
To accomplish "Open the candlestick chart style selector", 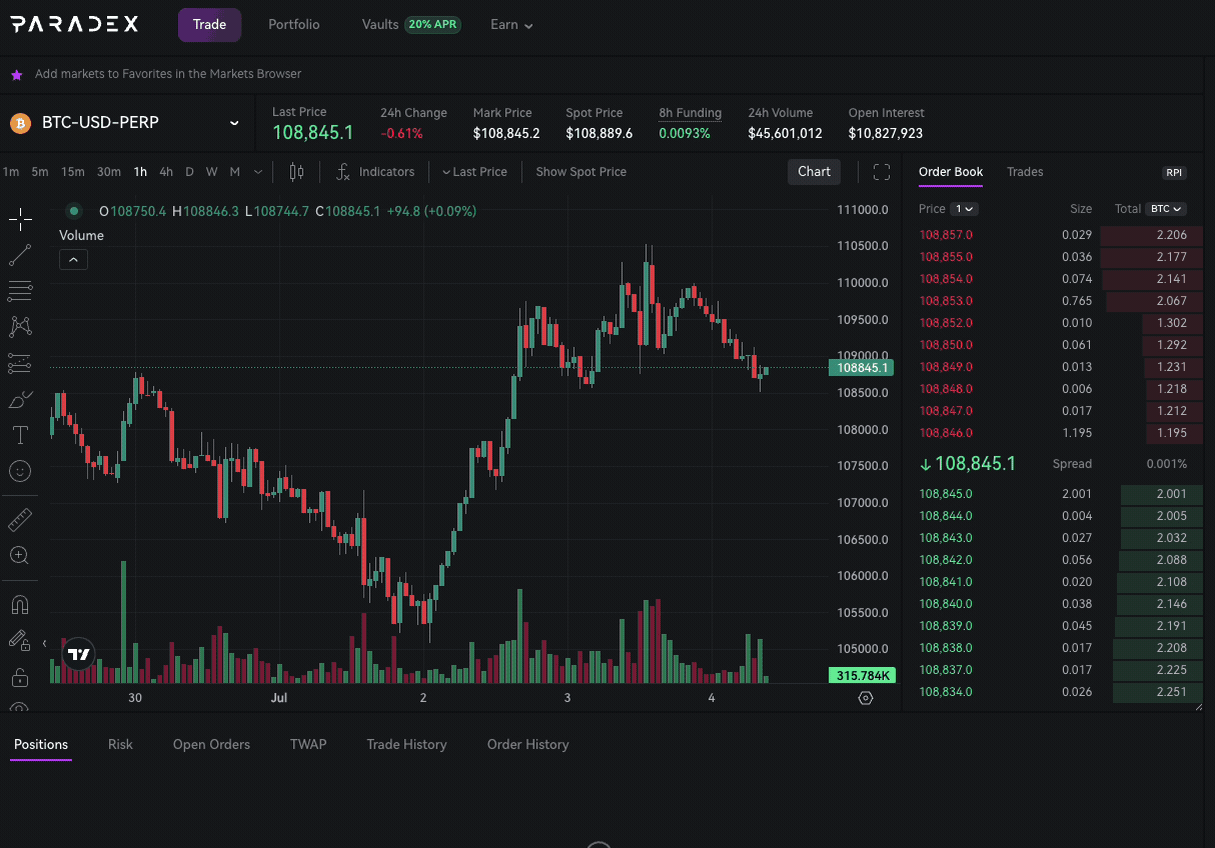I will tap(296, 172).
